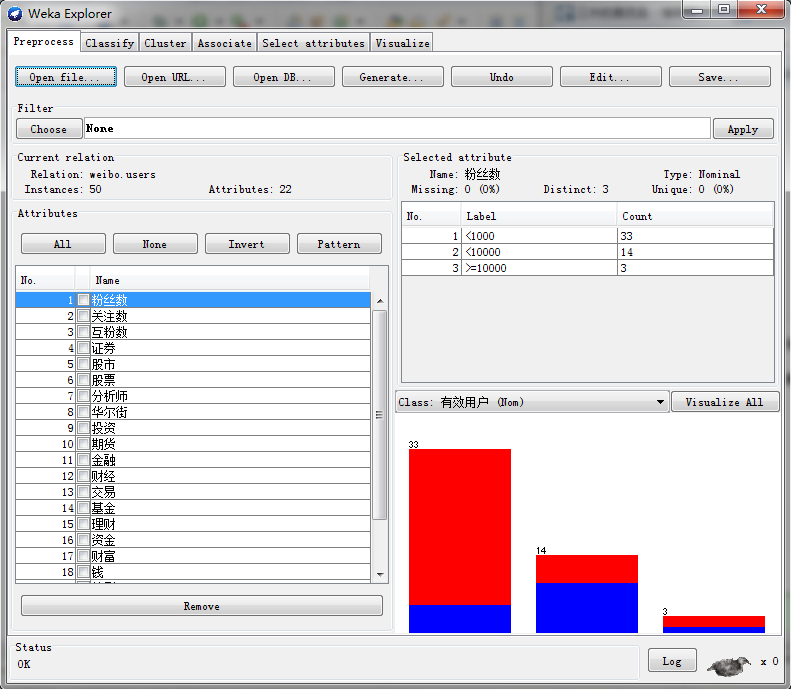
Task: Minimize the Weka Explorer window
Action: [x=697, y=10]
